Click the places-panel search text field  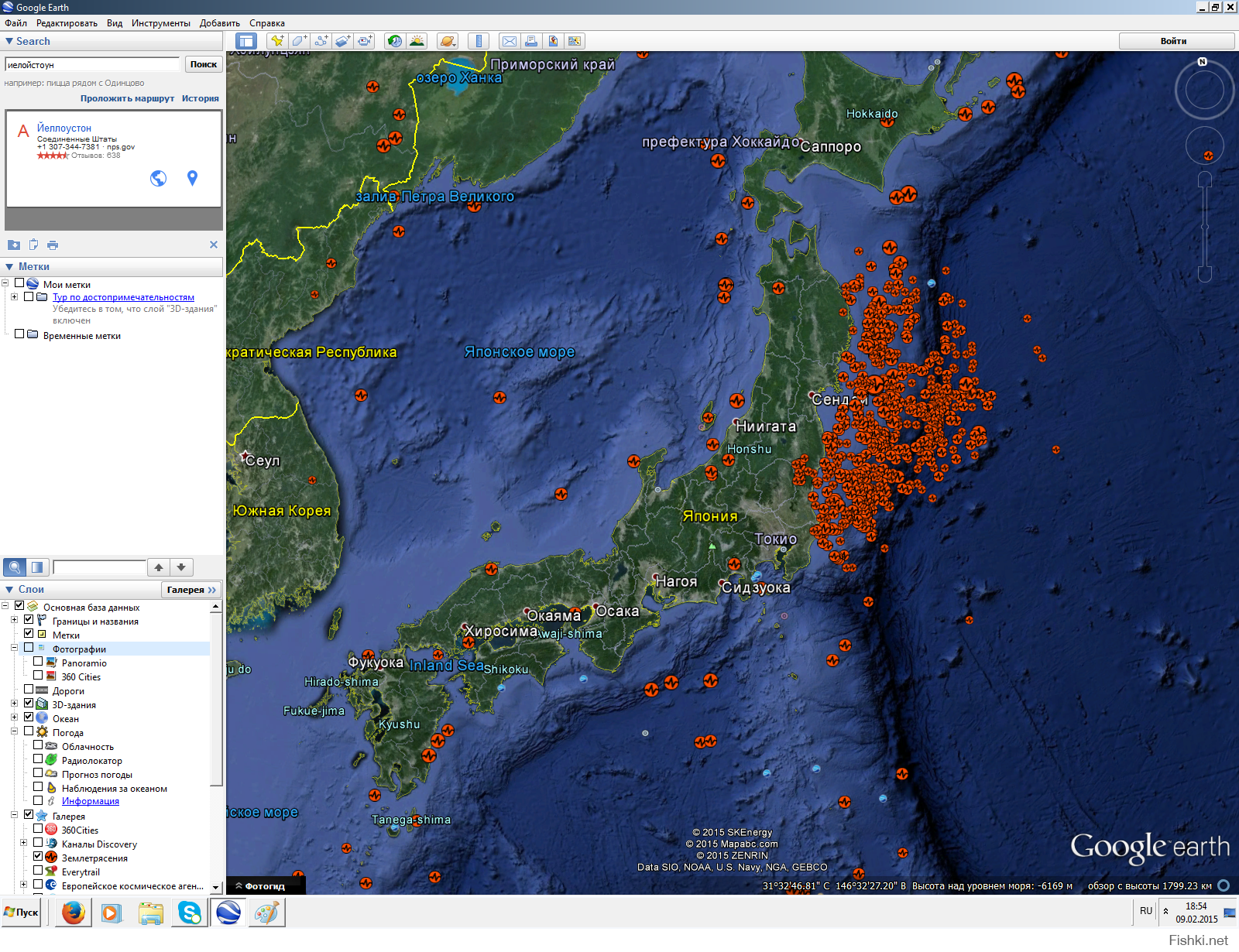(99, 567)
